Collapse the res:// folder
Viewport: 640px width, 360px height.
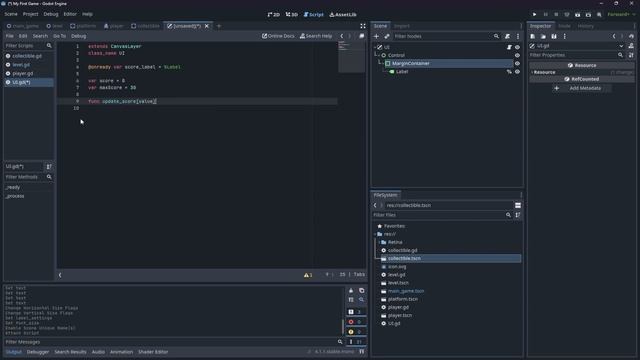[375, 234]
